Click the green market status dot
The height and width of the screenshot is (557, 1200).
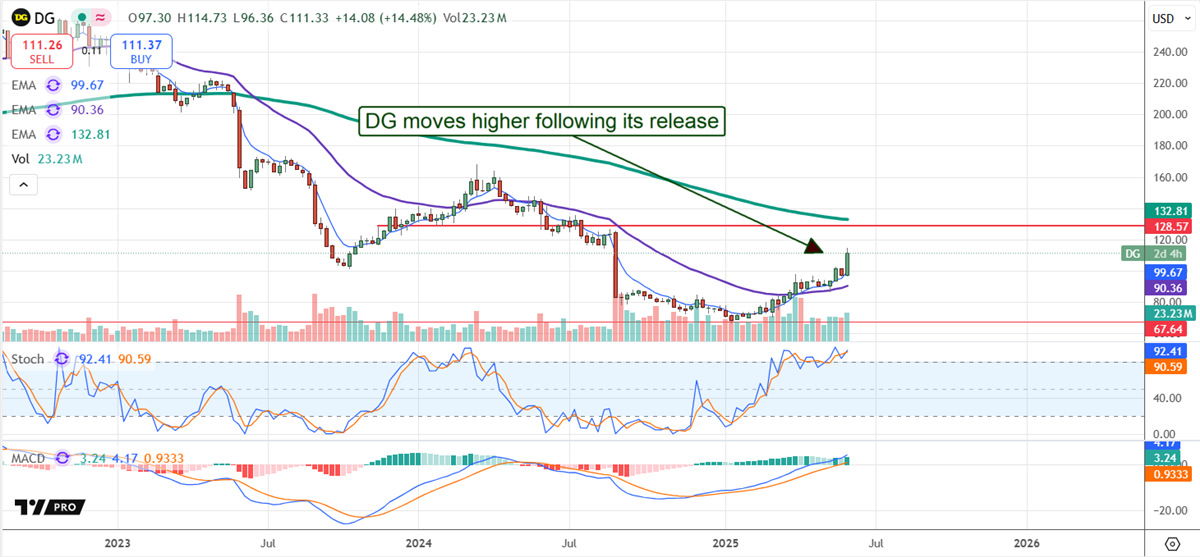click(x=81, y=18)
